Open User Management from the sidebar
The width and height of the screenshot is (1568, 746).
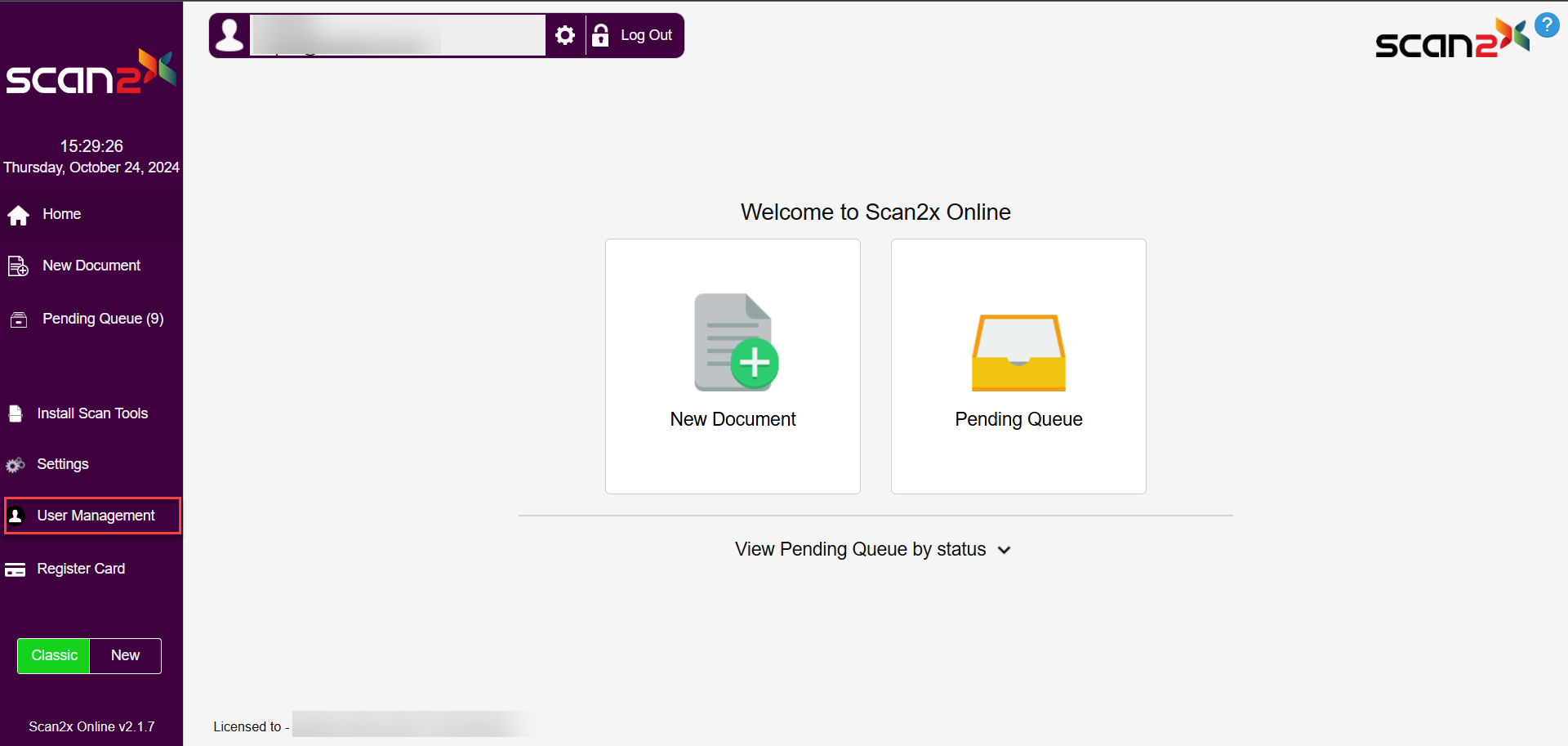(96, 516)
